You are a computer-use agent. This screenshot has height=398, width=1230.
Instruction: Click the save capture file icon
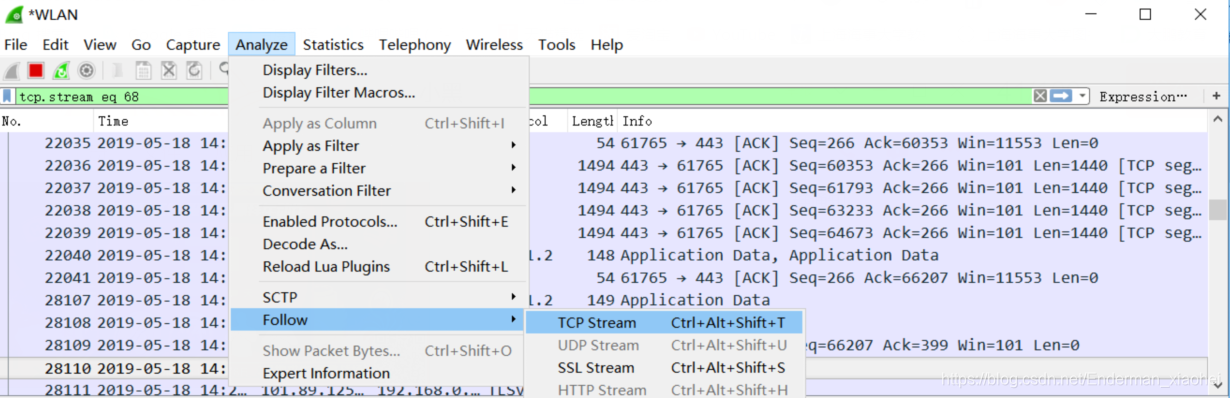[x=144, y=70]
